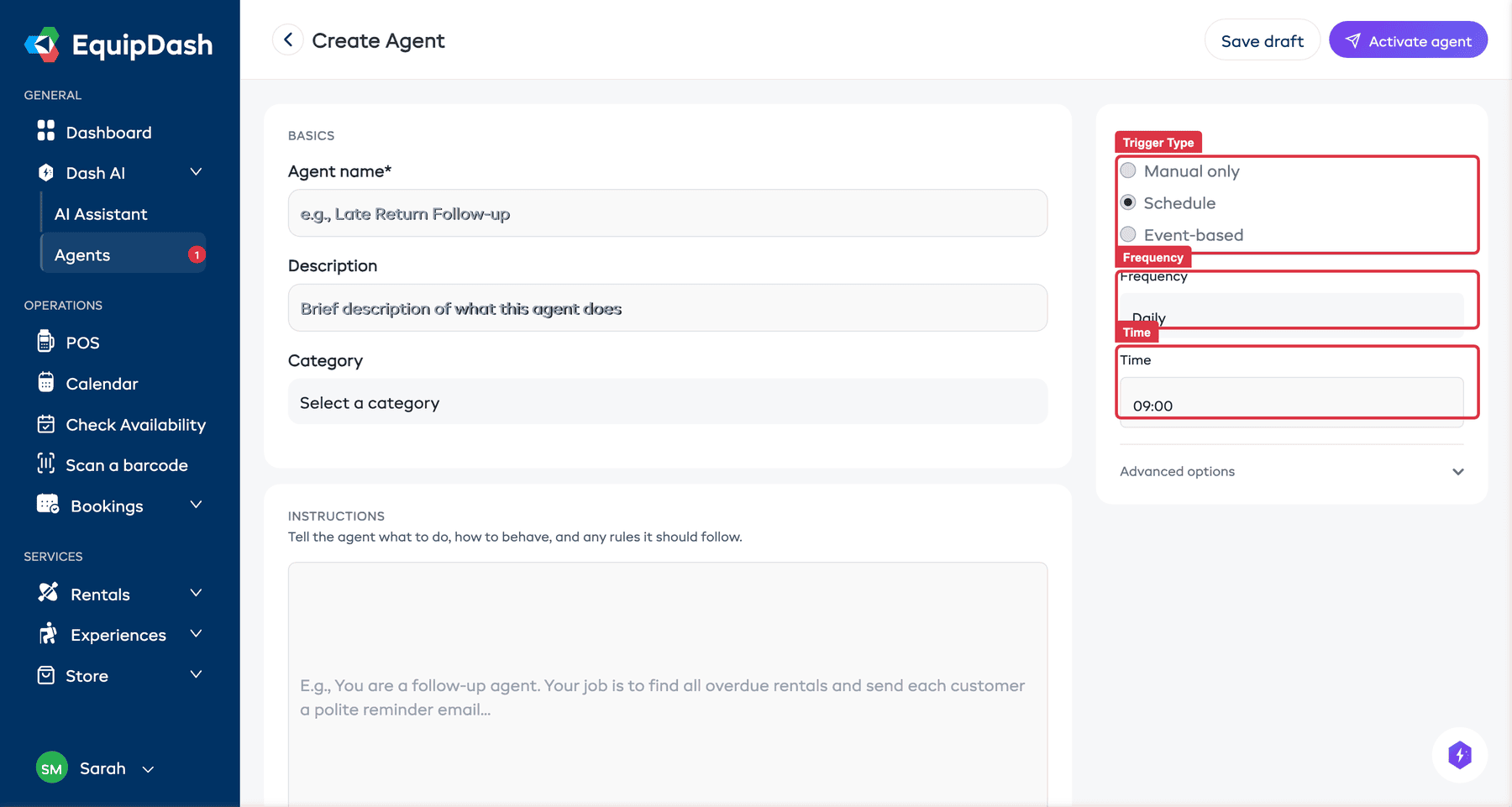The image size is (1512, 807).
Task: Open Dashboard via its grid icon
Action: tap(46, 131)
